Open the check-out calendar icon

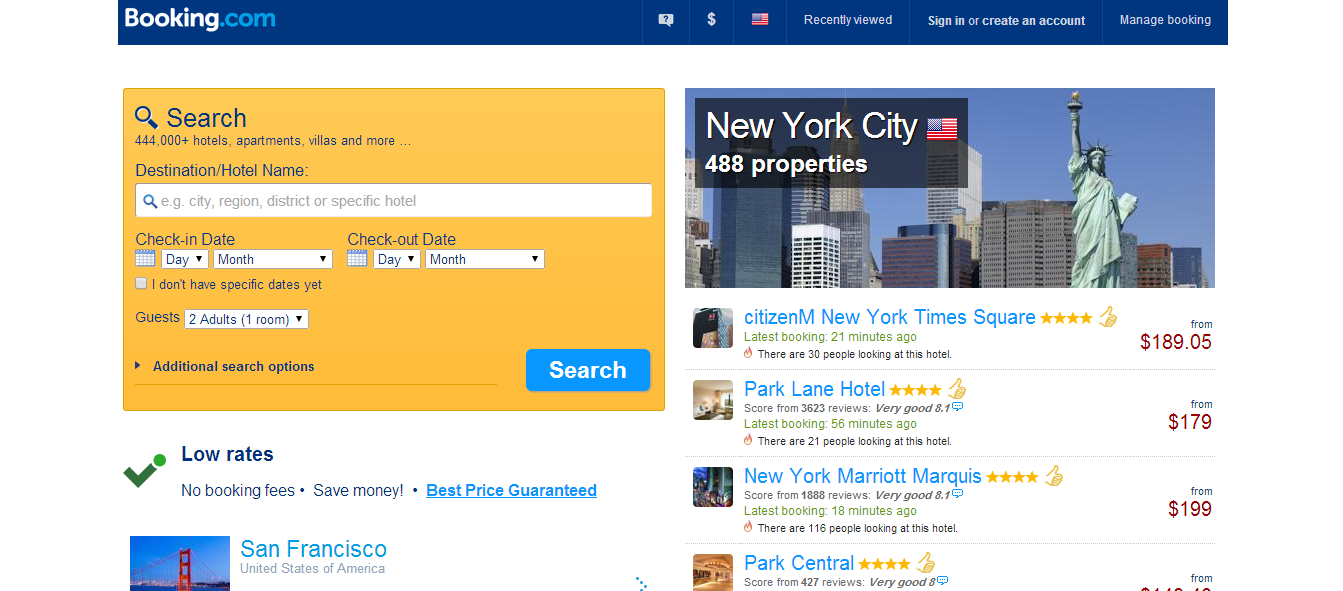(x=358, y=258)
